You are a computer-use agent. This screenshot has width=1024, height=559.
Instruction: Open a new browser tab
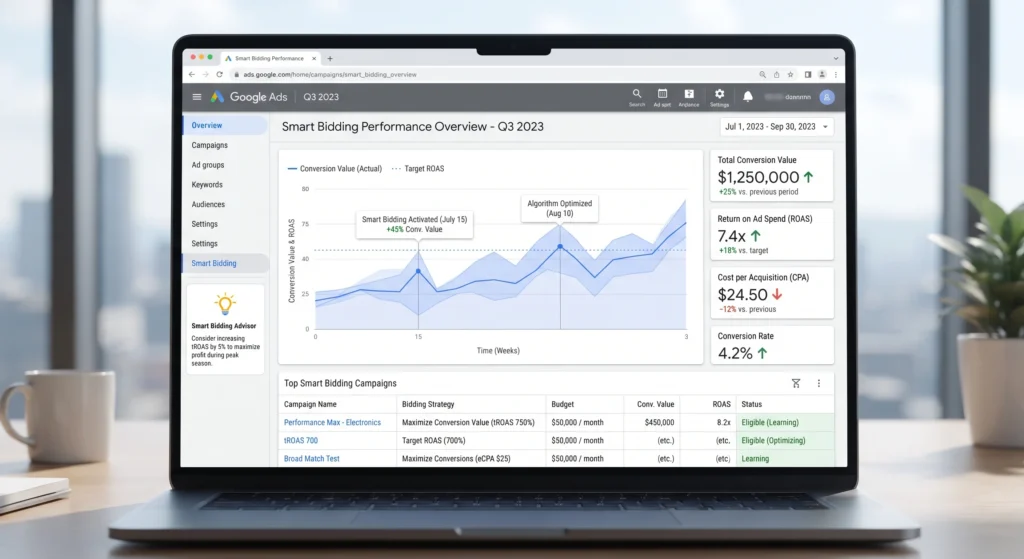[x=330, y=58]
